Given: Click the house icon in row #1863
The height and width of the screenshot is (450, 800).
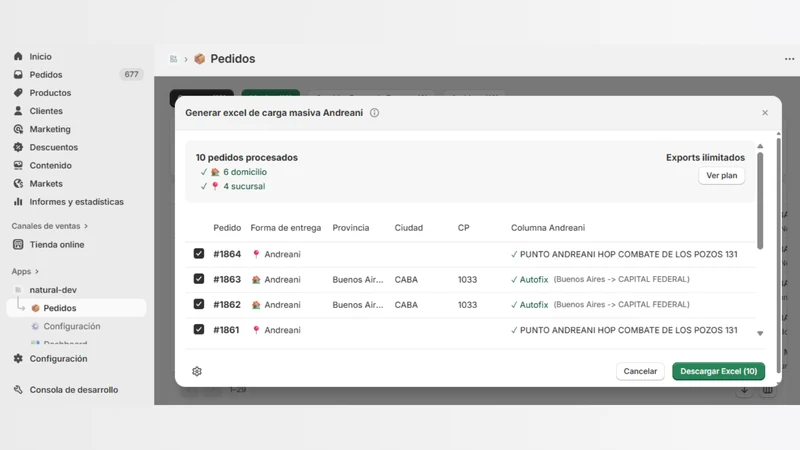Looking at the screenshot, I should pyautogui.click(x=256, y=280).
